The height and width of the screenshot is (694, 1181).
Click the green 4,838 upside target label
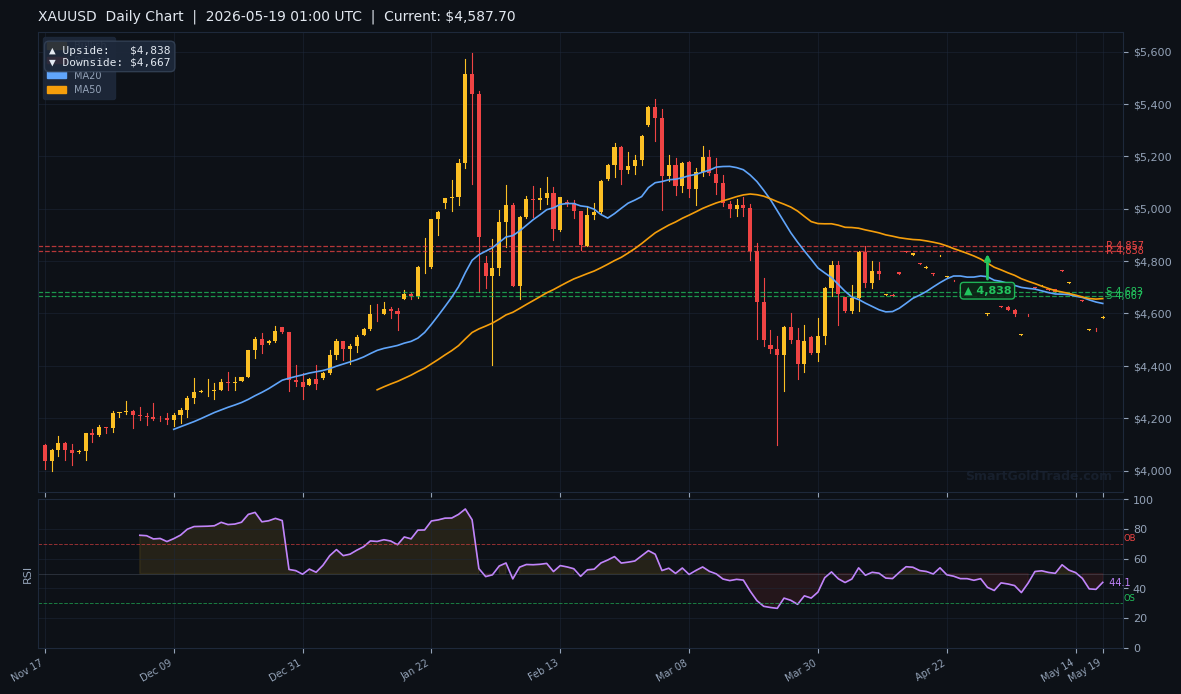click(987, 290)
